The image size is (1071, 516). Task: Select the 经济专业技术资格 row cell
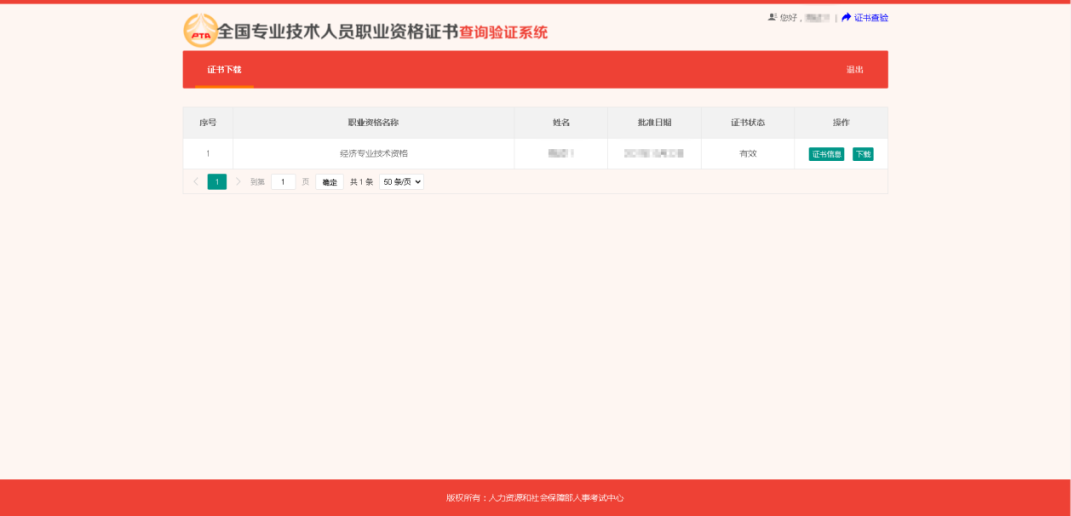click(373, 154)
